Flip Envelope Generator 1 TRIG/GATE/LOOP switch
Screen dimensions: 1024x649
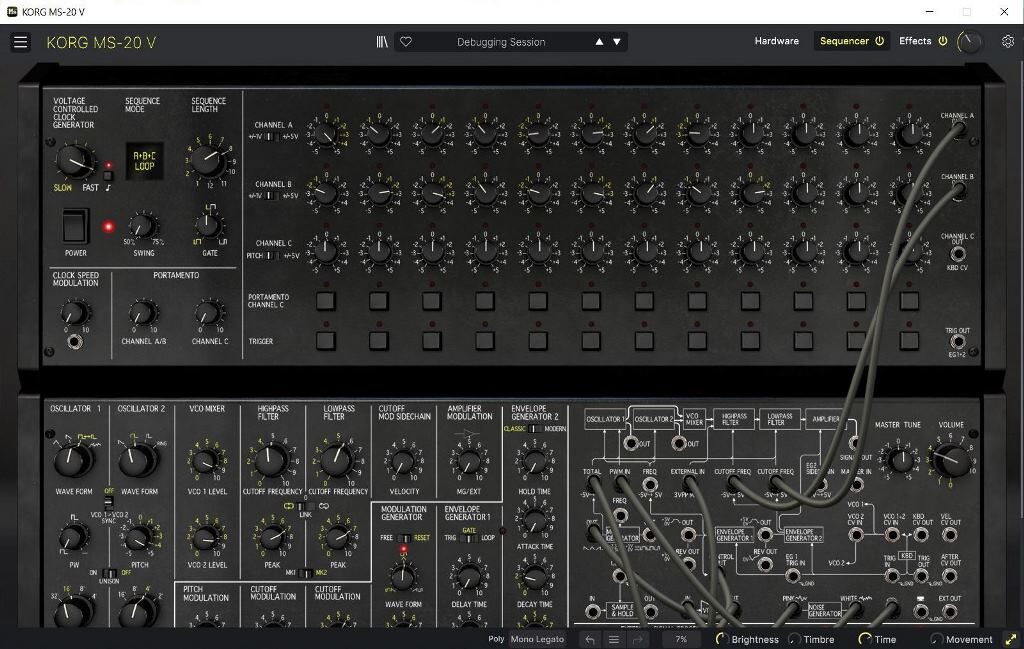469,538
